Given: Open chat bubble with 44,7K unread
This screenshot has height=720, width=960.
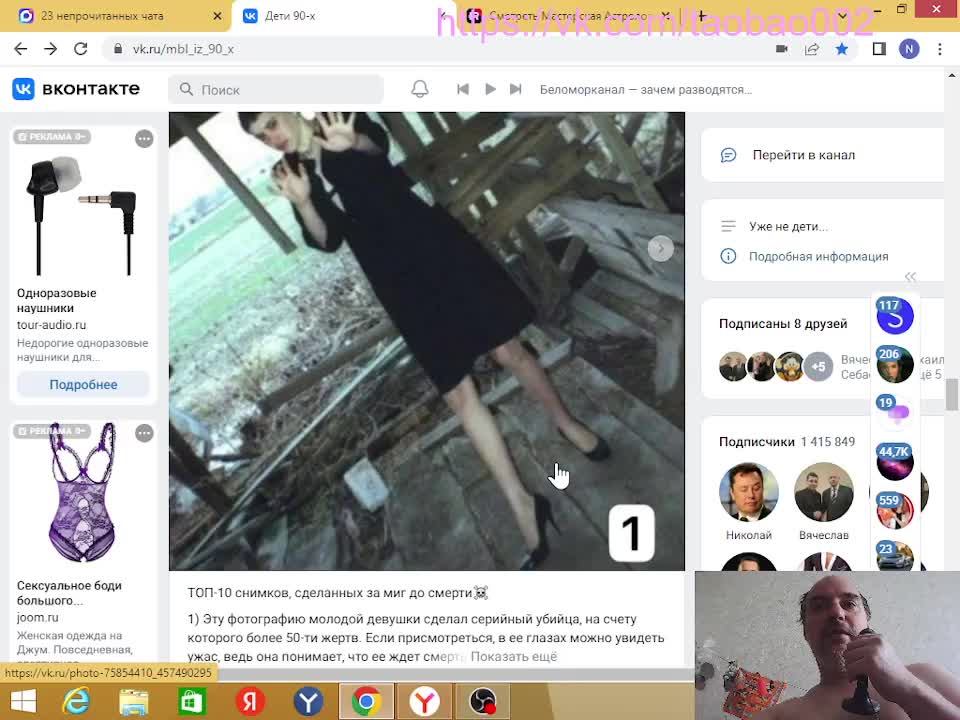Looking at the screenshot, I should tap(895, 462).
